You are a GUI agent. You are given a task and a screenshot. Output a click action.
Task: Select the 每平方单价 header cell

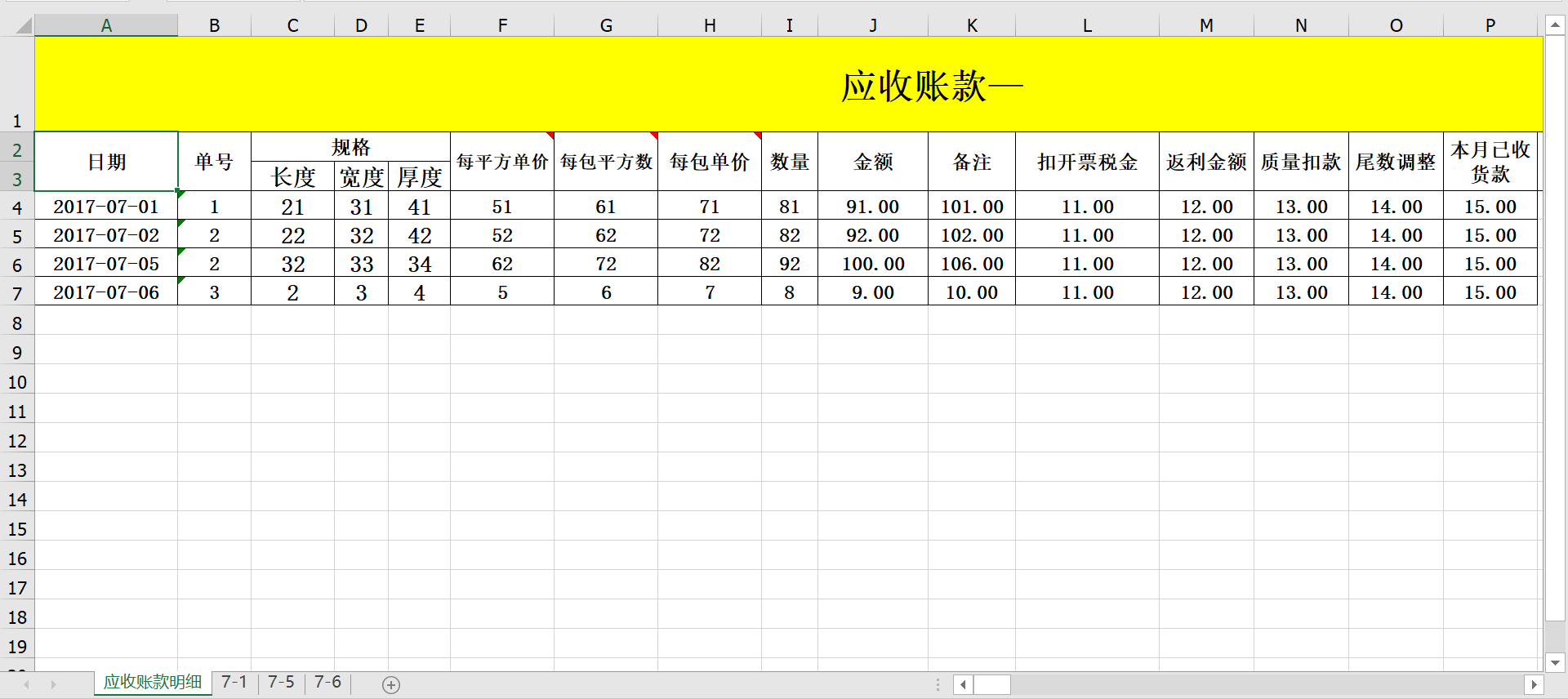pos(502,162)
